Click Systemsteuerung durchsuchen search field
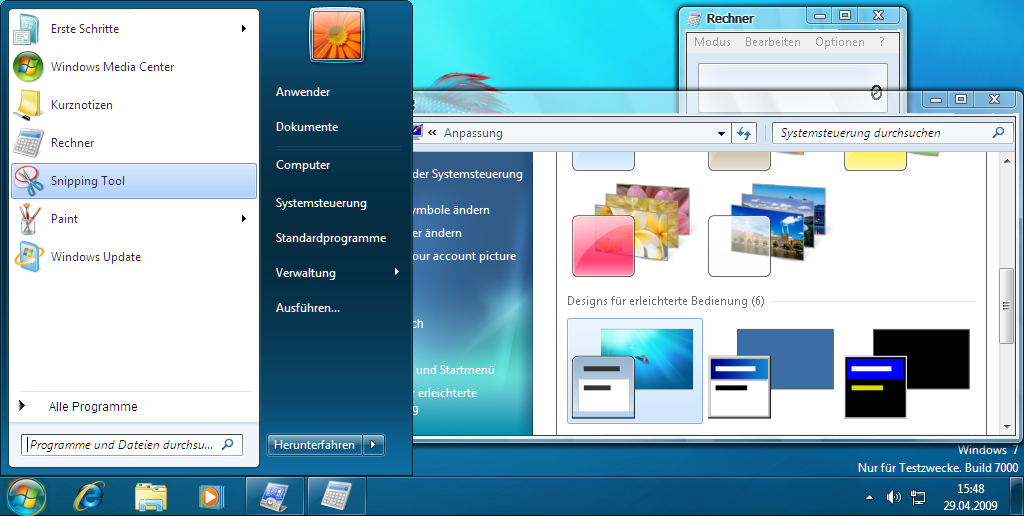The image size is (1024, 516). tap(892, 133)
